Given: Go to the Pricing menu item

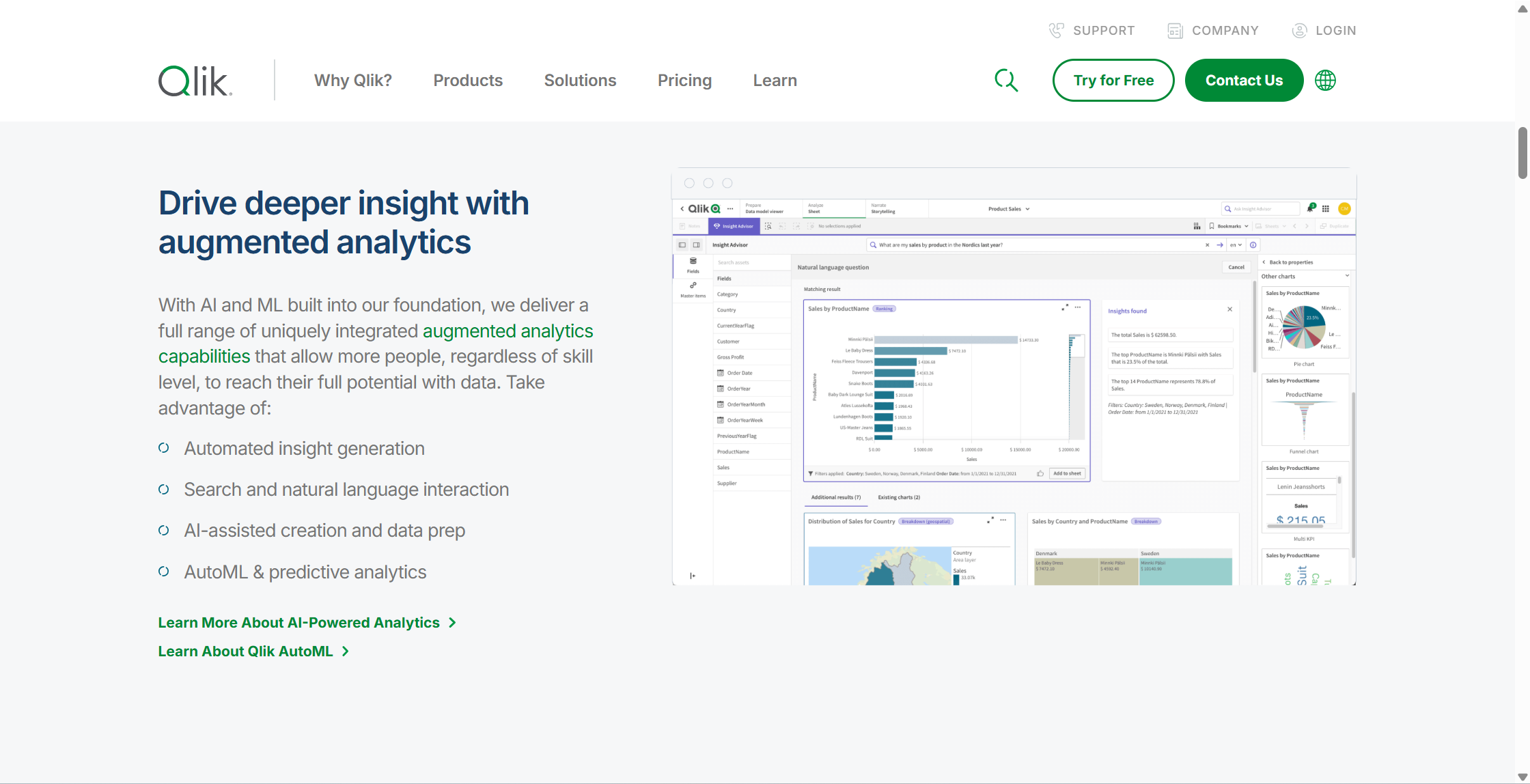Looking at the screenshot, I should (x=684, y=81).
